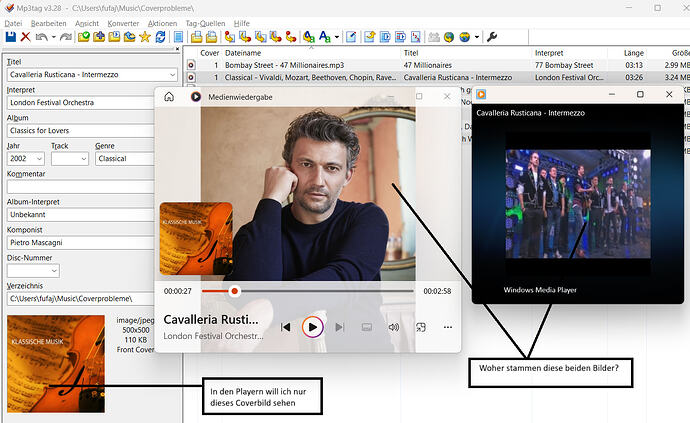690x423 pixels.
Task: Save tags with the blue floppy disk icon
Action: [11, 37]
